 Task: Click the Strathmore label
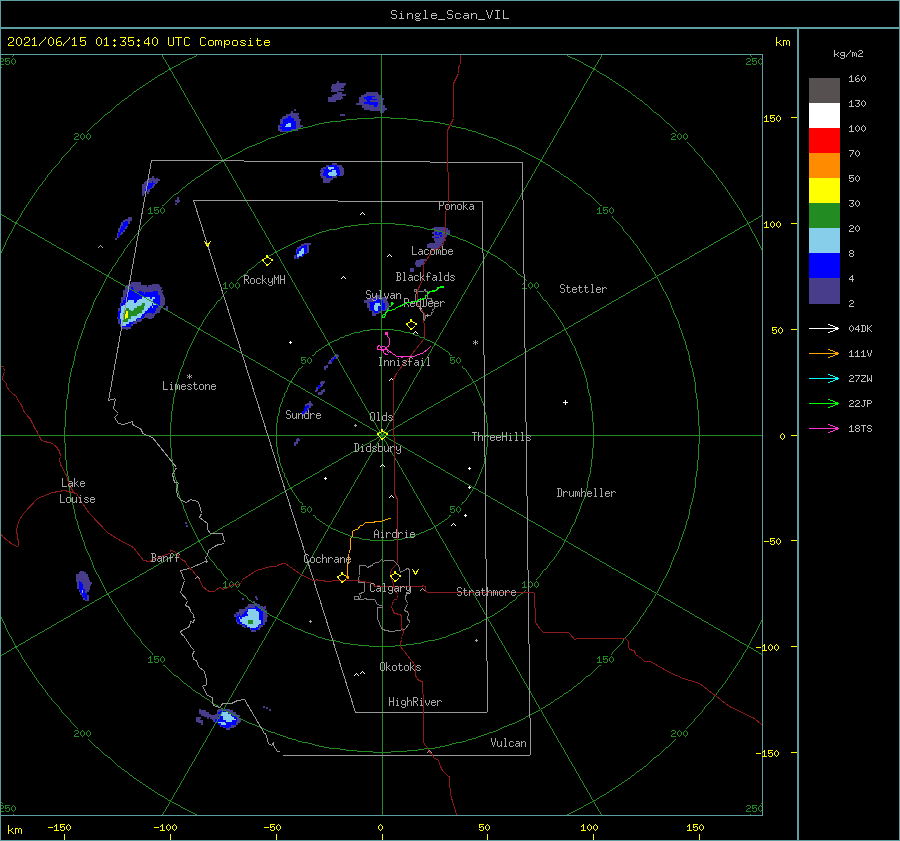click(x=486, y=592)
